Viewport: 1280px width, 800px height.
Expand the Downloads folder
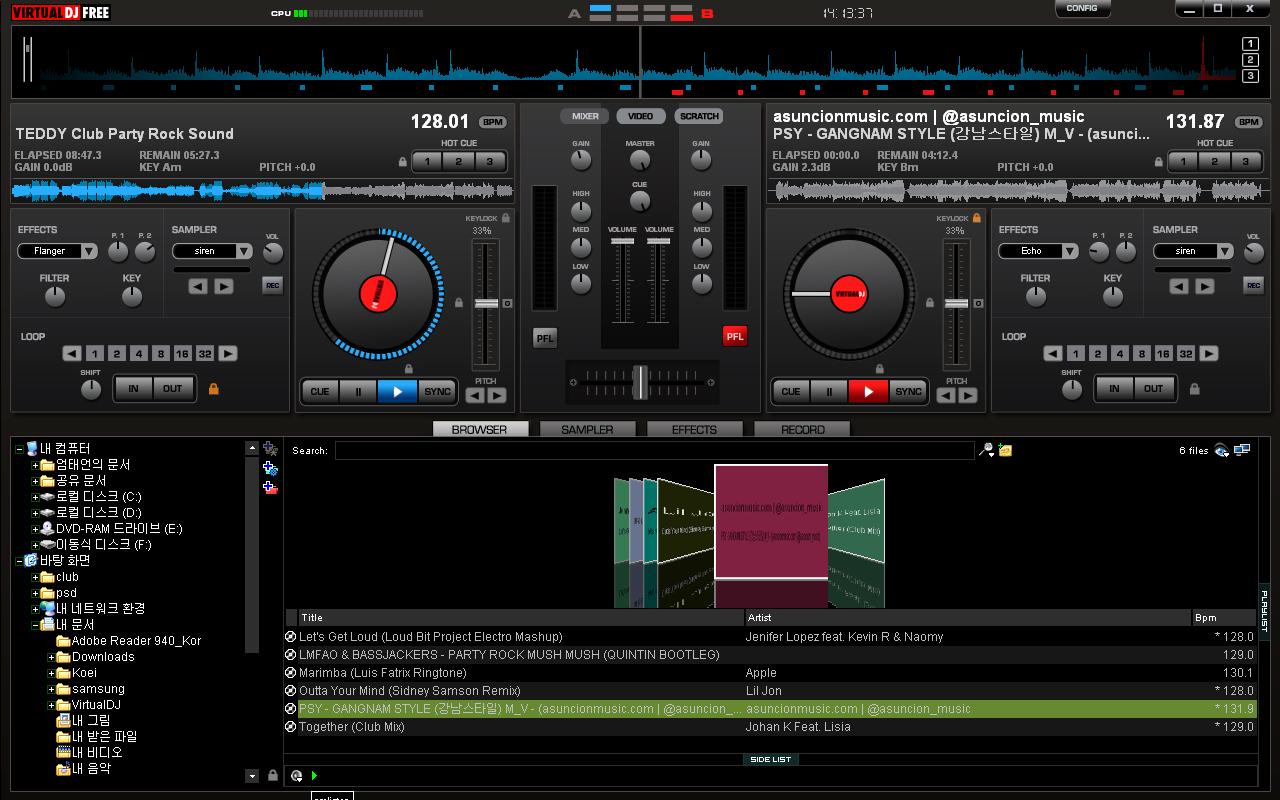point(51,657)
